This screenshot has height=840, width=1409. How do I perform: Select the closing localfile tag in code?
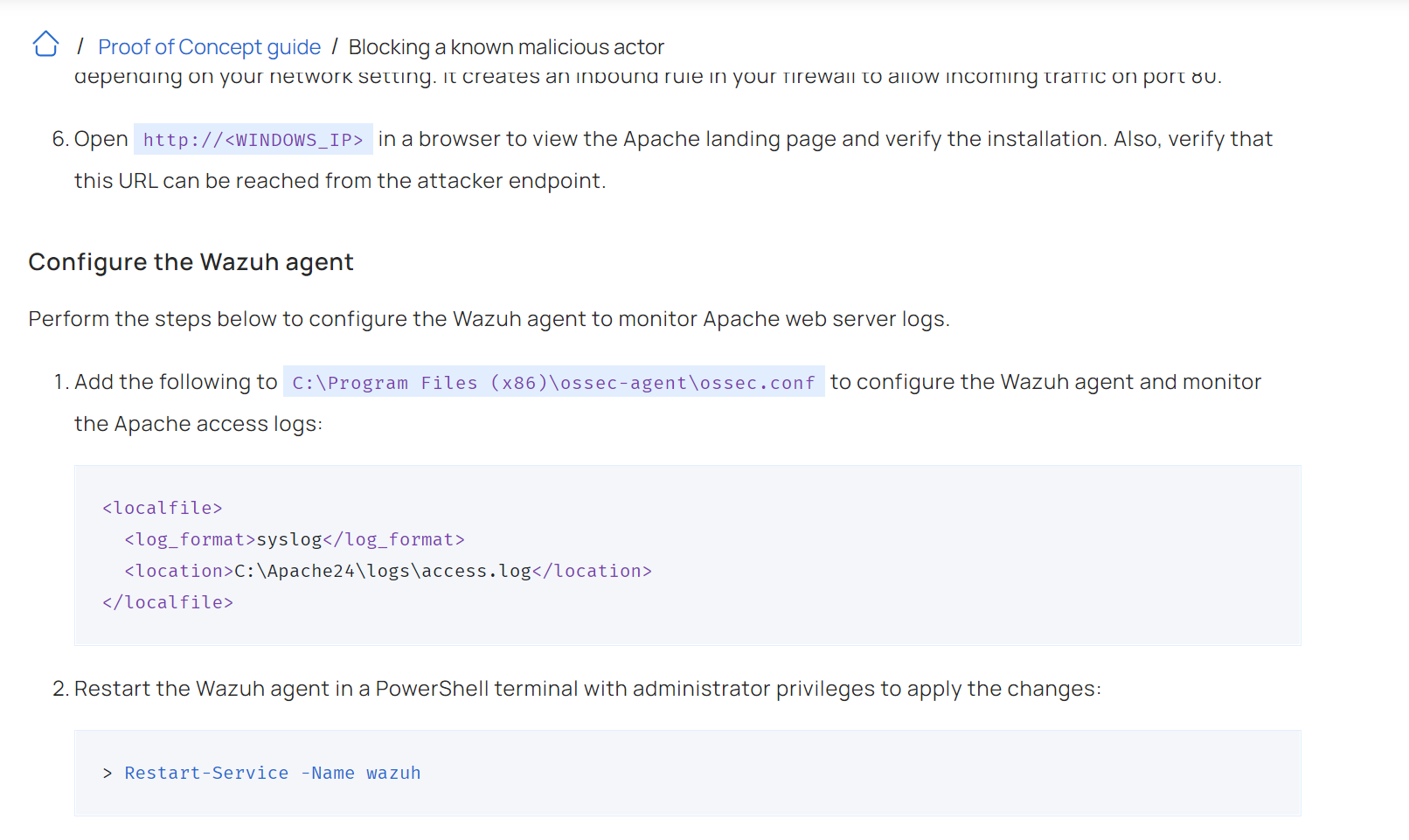[168, 601]
